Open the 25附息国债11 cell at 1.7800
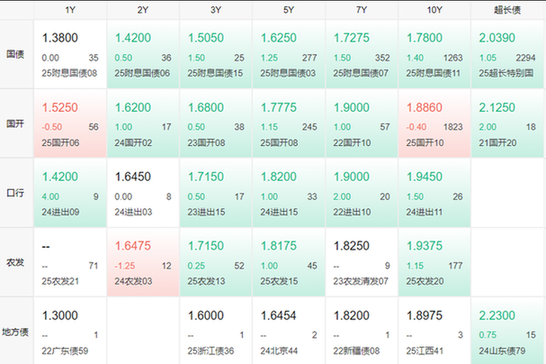The image size is (546, 364). (x=434, y=54)
